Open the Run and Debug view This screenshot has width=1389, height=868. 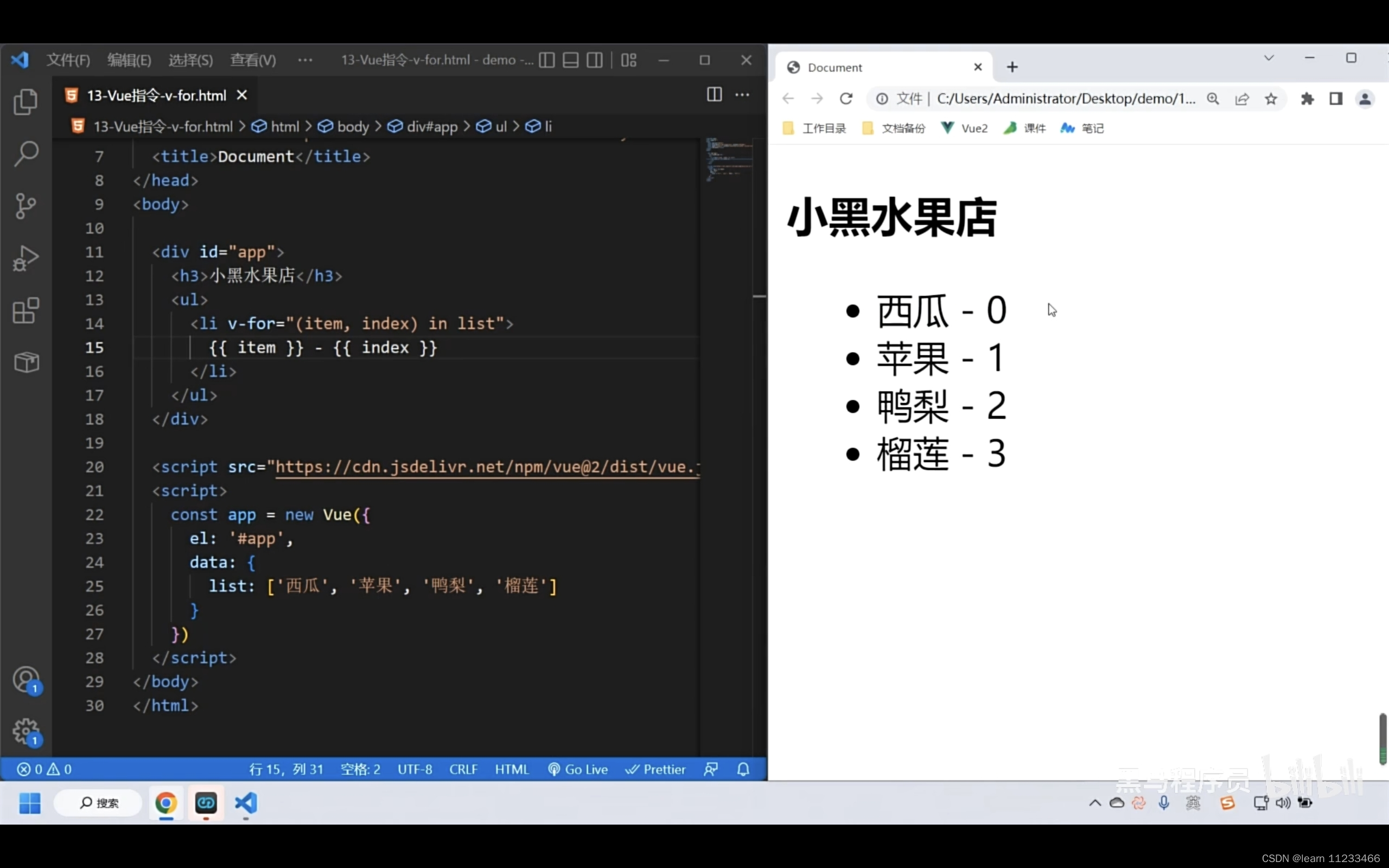(26, 258)
